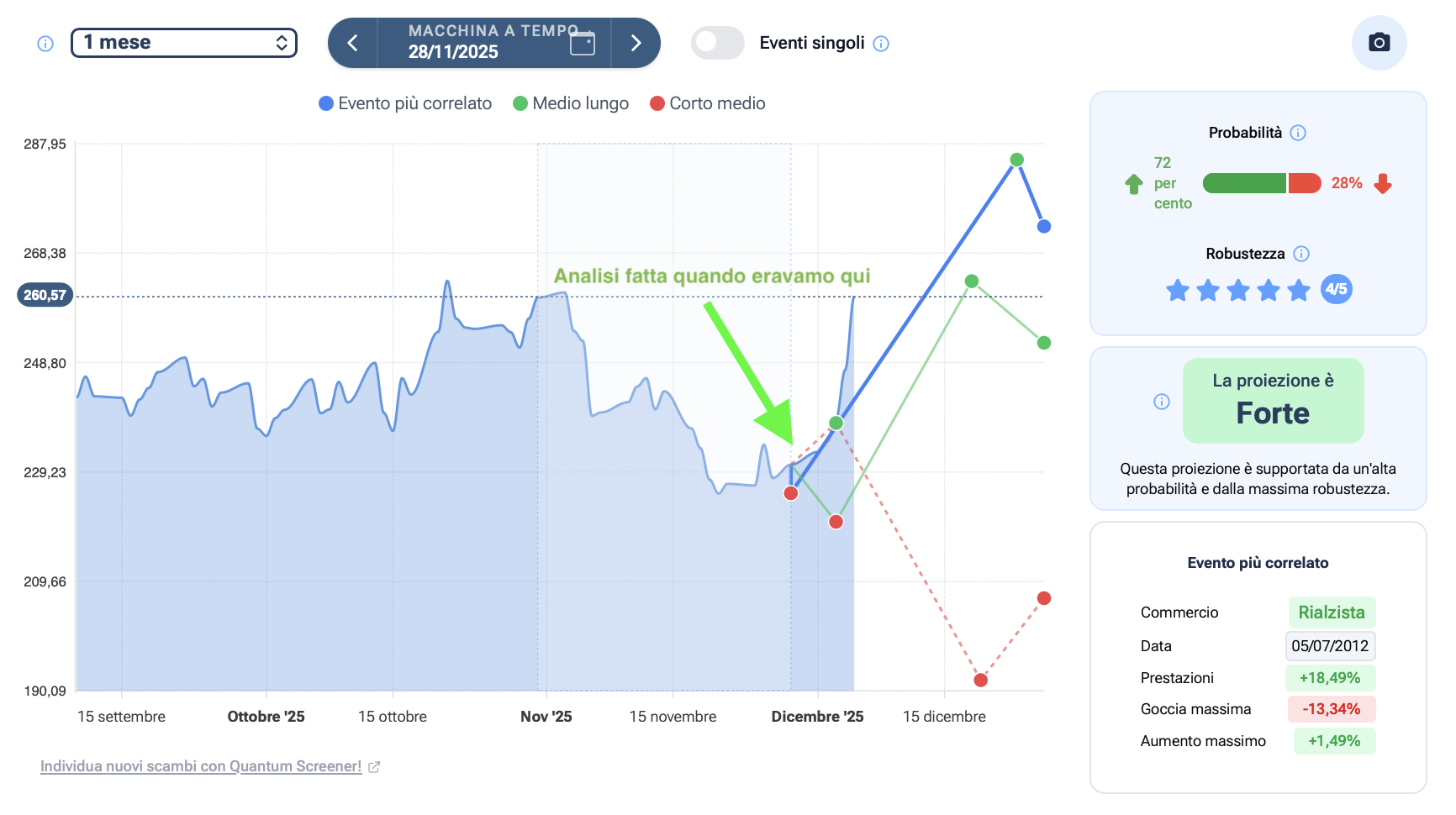Click the 4/5 robustness rating badge
The height and width of the screenshot is (815, 1456).
click(1336, 290)
